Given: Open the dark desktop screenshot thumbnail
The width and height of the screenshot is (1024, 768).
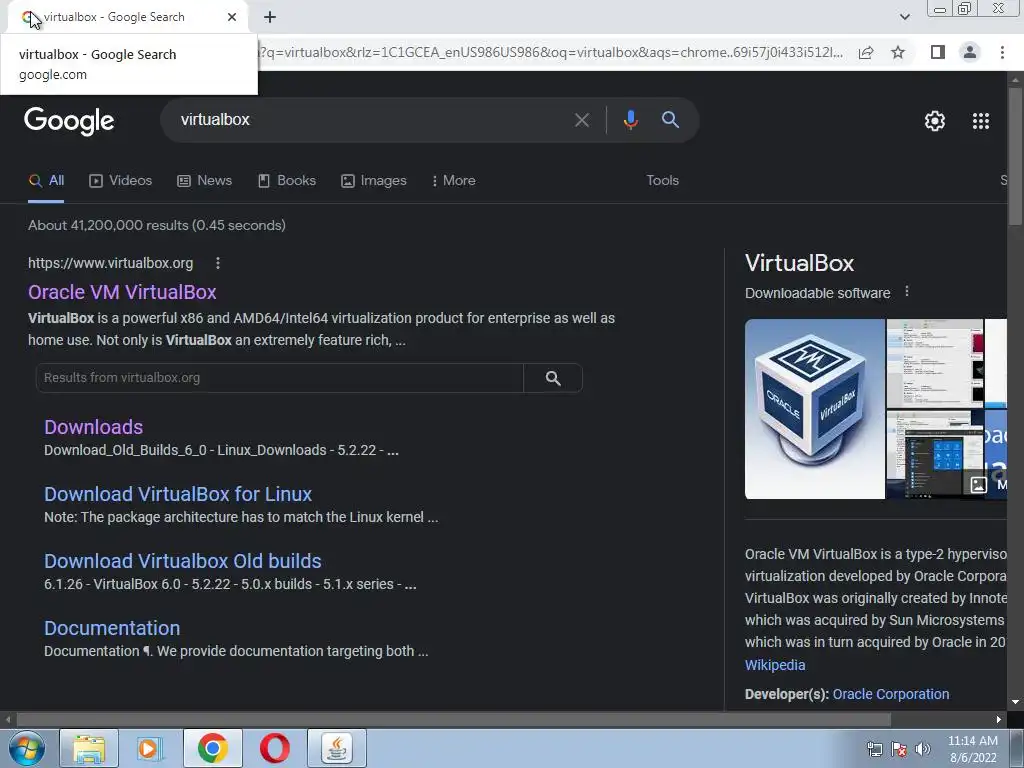Looking at the screenshot, I should click(x=935, y=455).
